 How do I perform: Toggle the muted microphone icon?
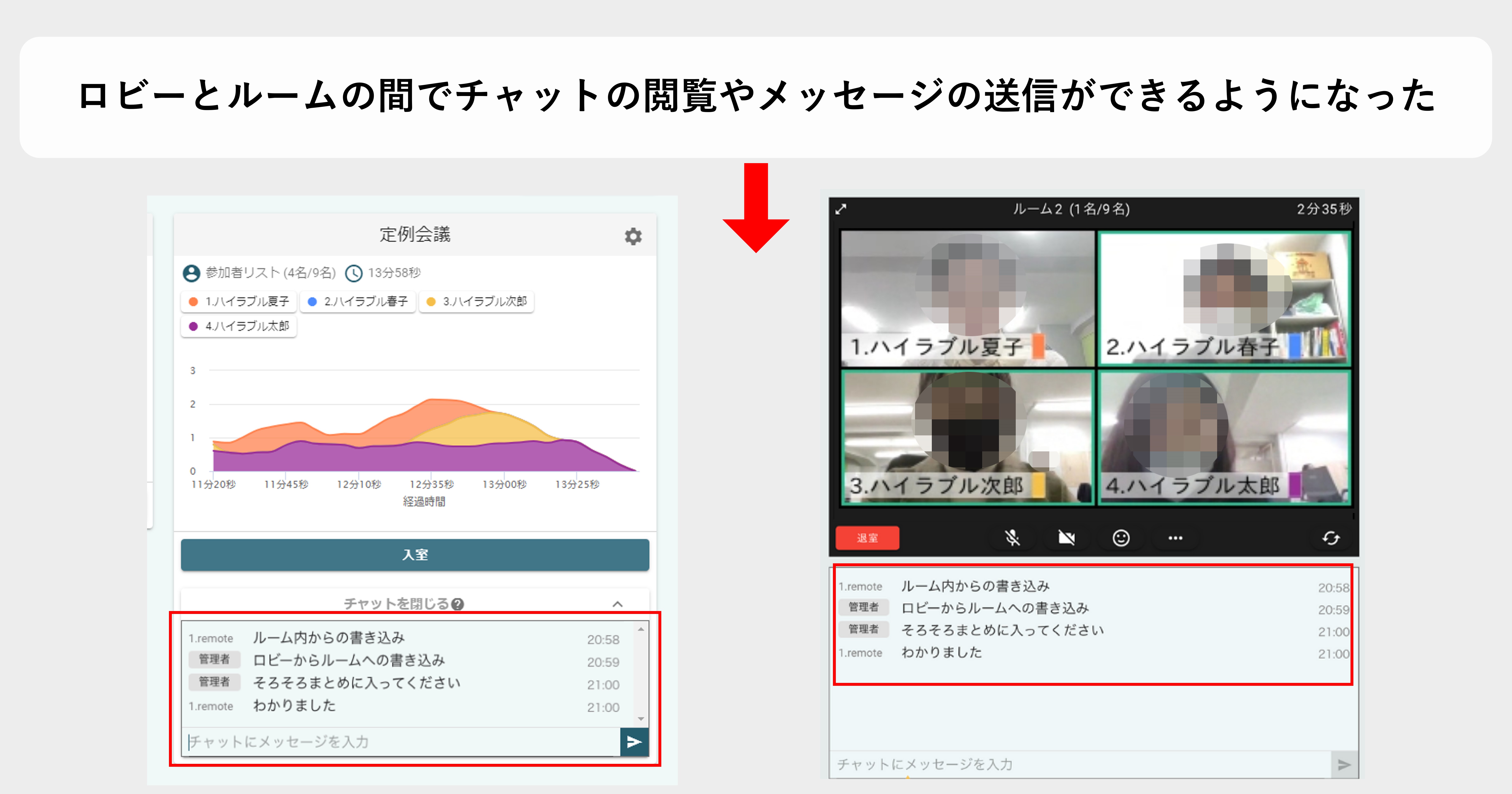point(1012,538)
